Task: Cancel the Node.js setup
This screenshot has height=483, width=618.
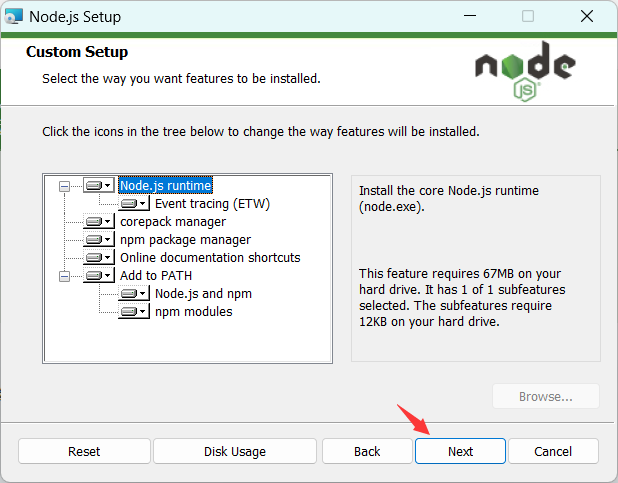Action: point(553,451)
